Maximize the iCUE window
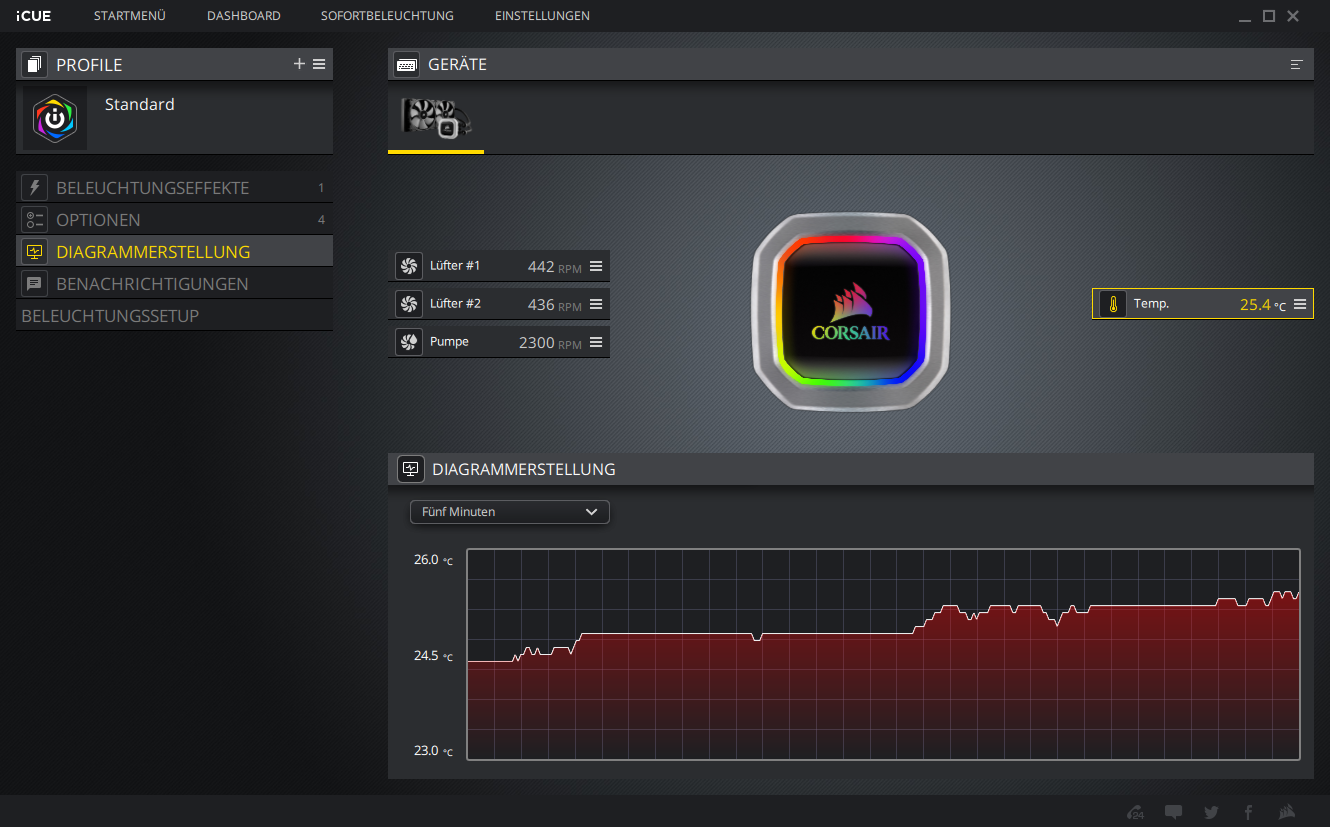This screenshot has height=827, width=1330. 1269,16
